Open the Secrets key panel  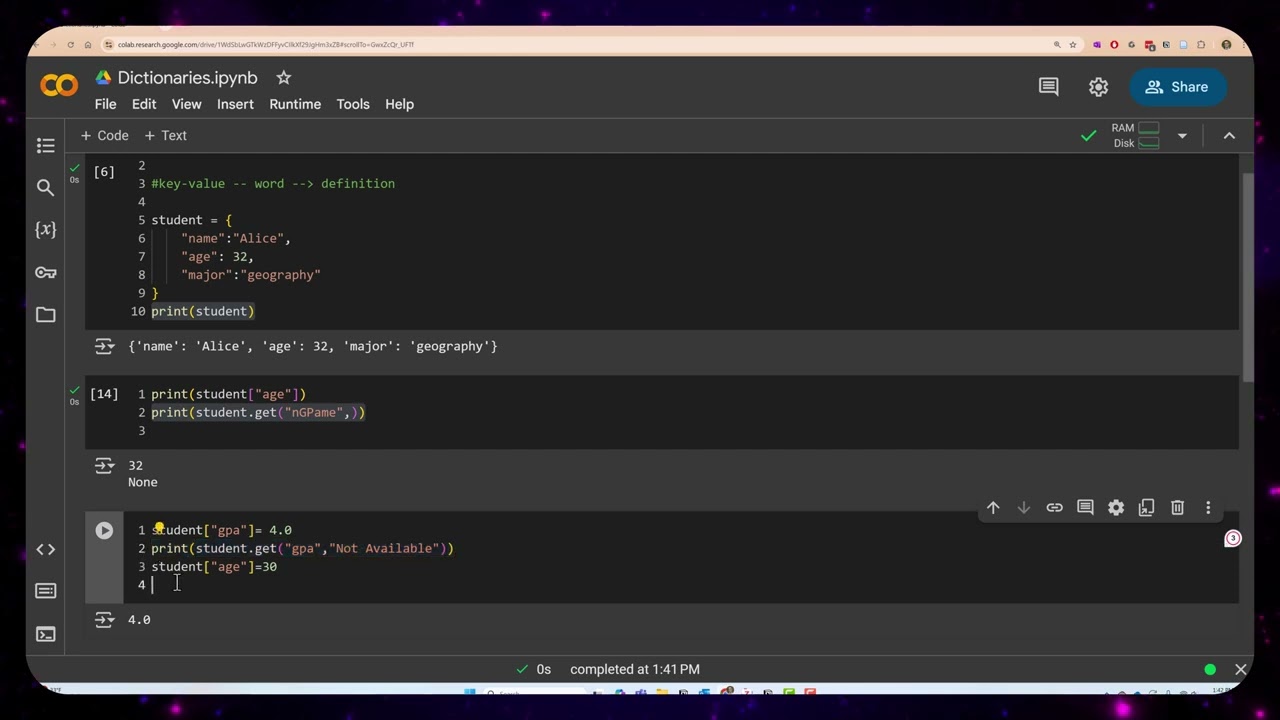[45, 272]
